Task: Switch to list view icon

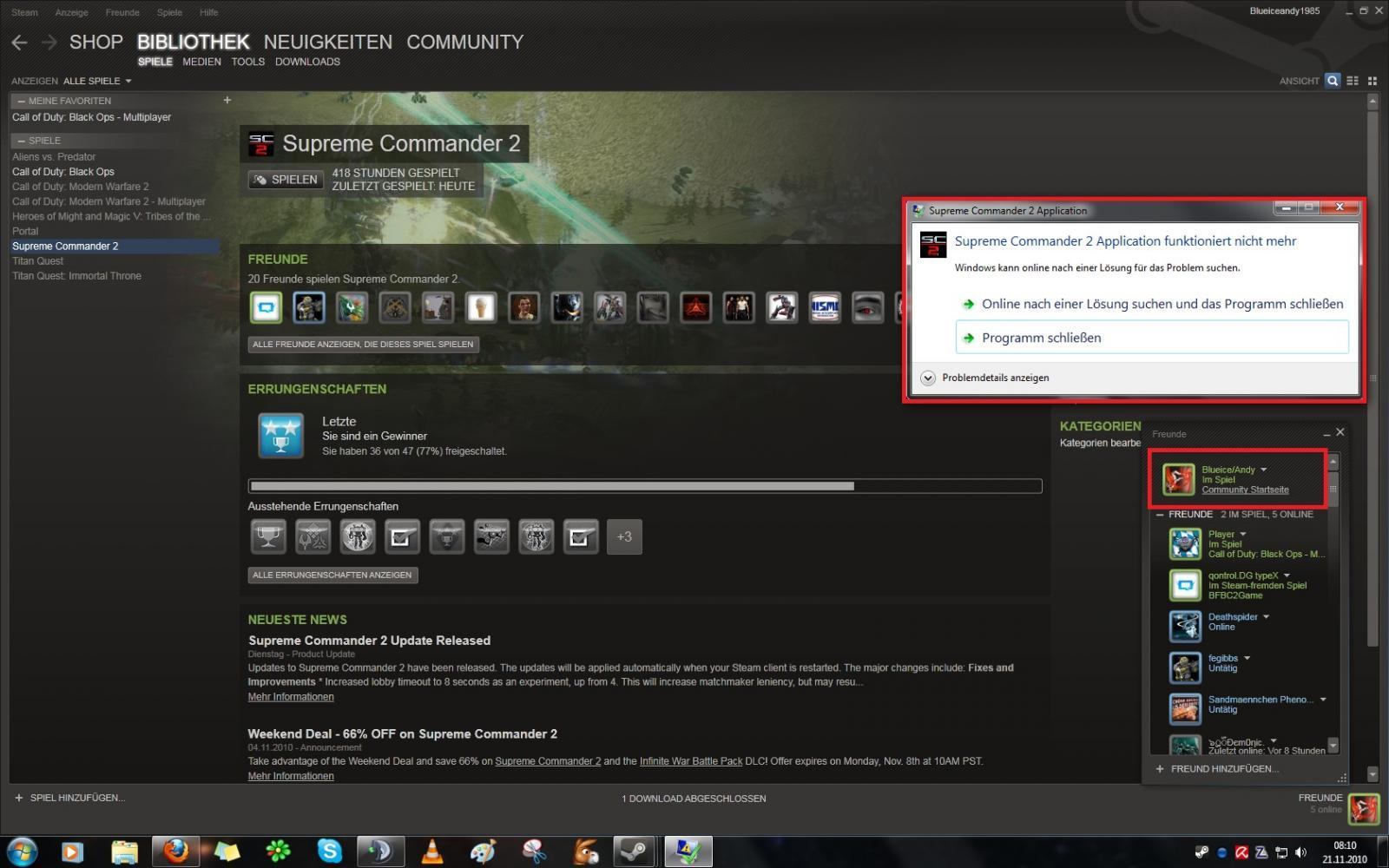Action: click(1353, 81)
